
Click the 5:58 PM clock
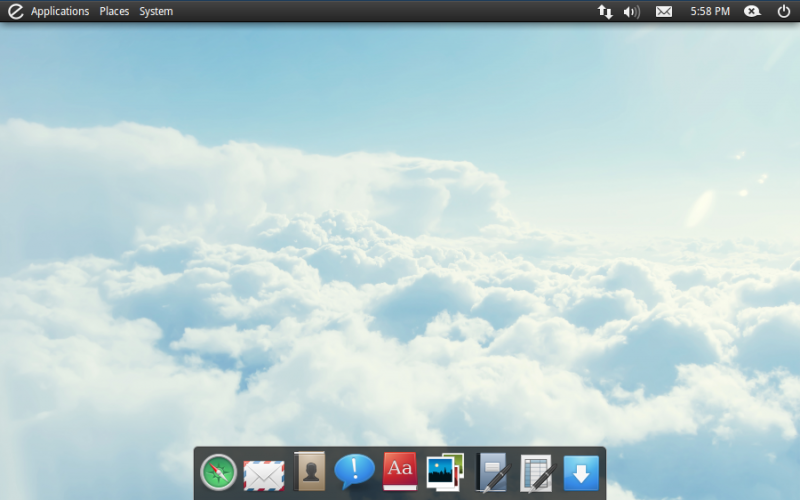point(710,11)
